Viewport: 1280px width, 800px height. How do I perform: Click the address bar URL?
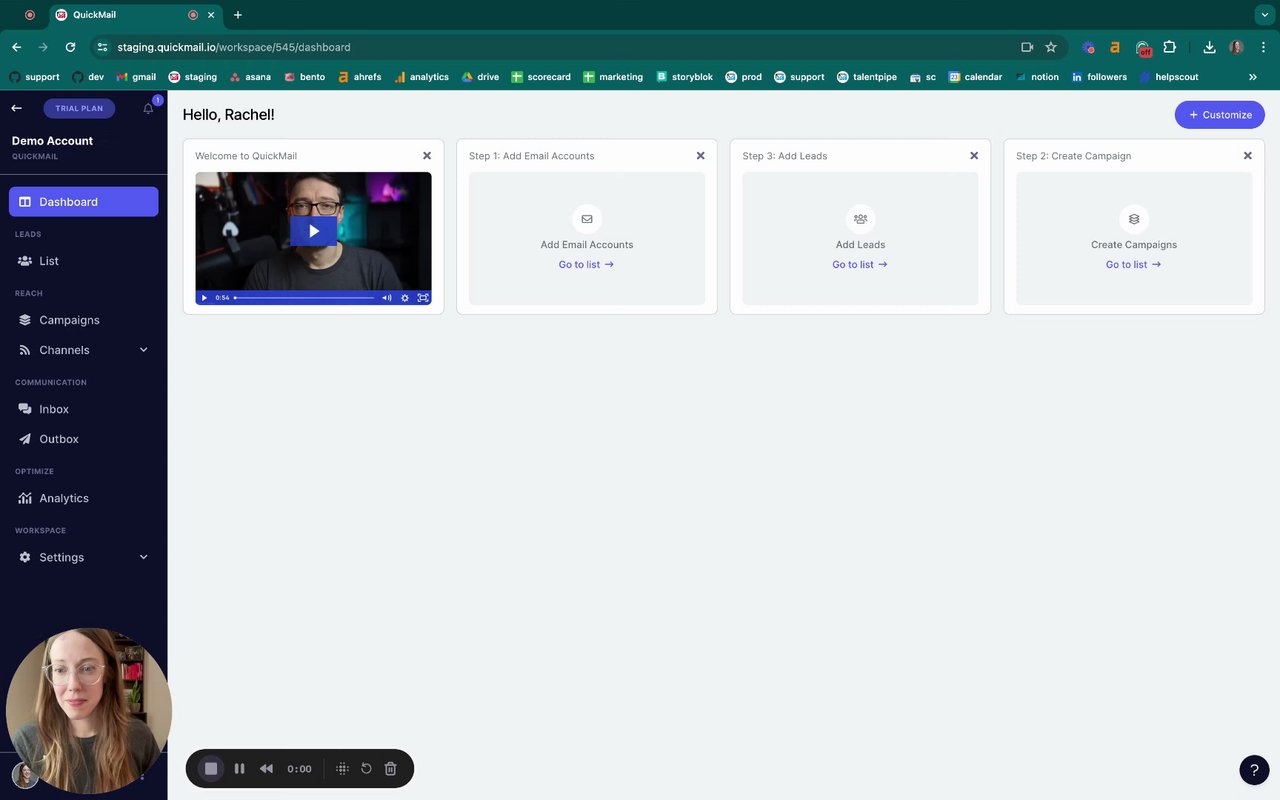234,47
